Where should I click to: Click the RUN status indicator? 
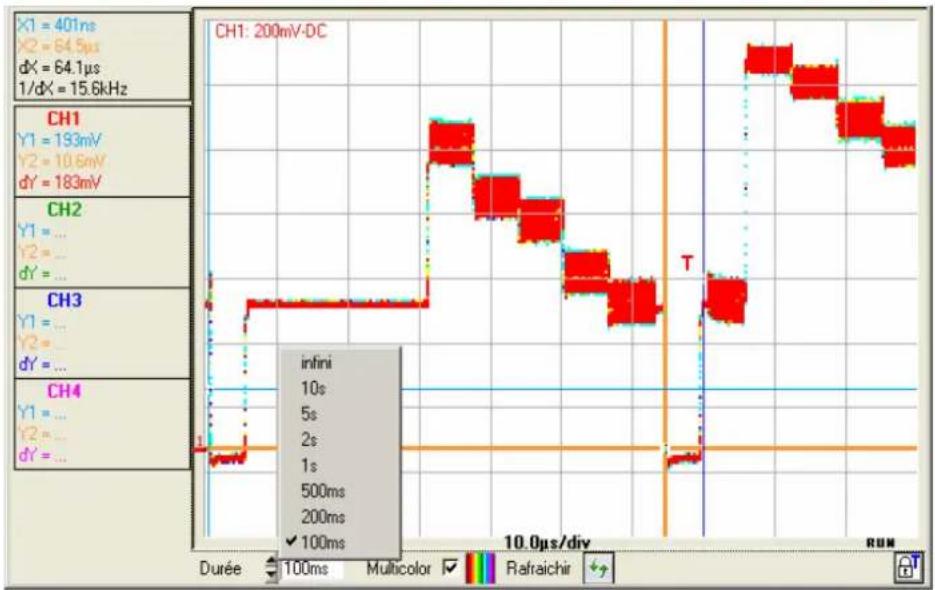pos(880,542)
